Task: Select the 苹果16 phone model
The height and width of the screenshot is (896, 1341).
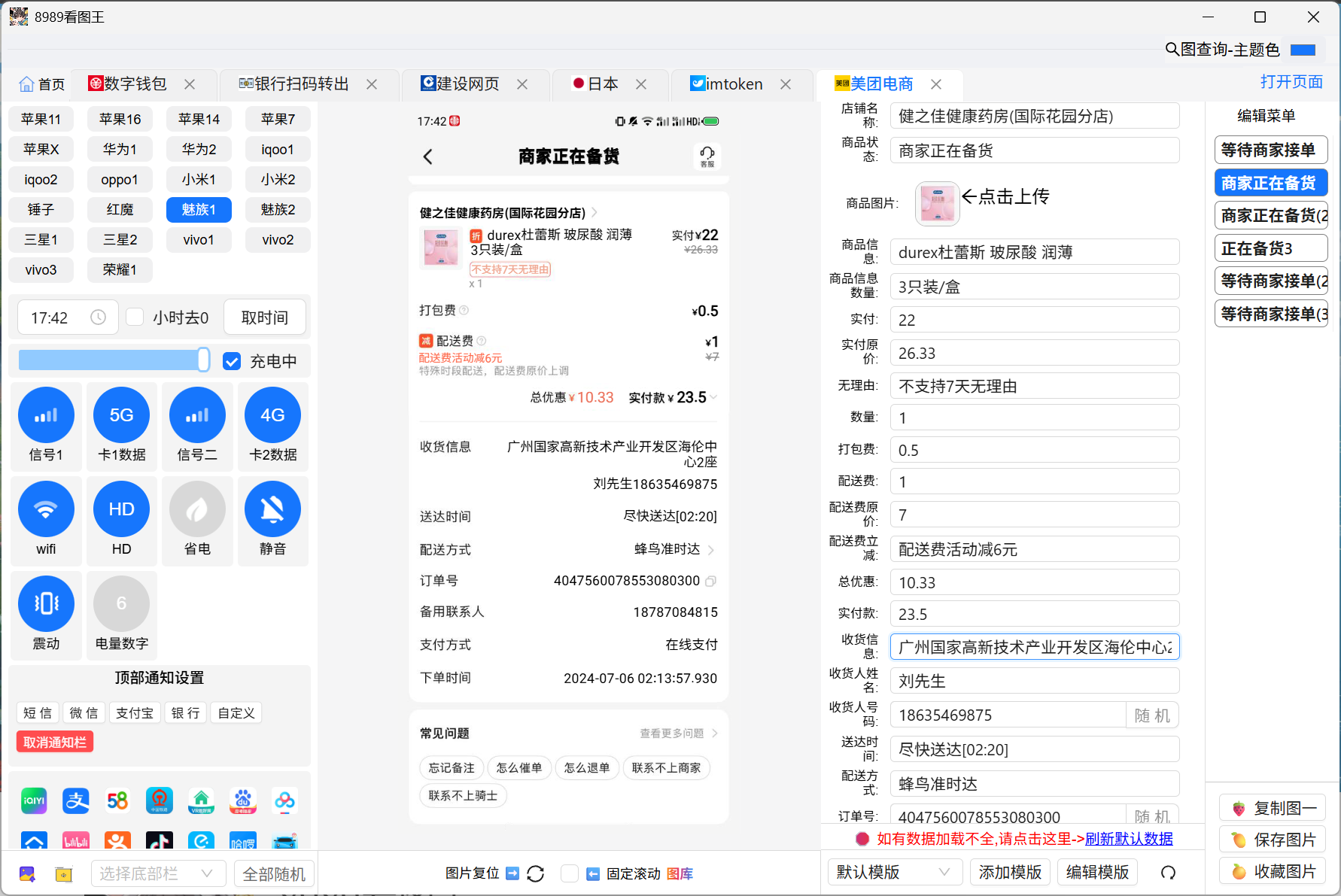Action: click(120, 119)
